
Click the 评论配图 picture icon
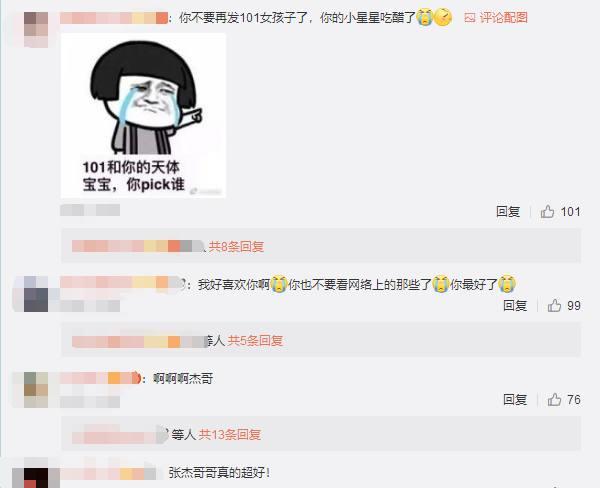(470, 18)
